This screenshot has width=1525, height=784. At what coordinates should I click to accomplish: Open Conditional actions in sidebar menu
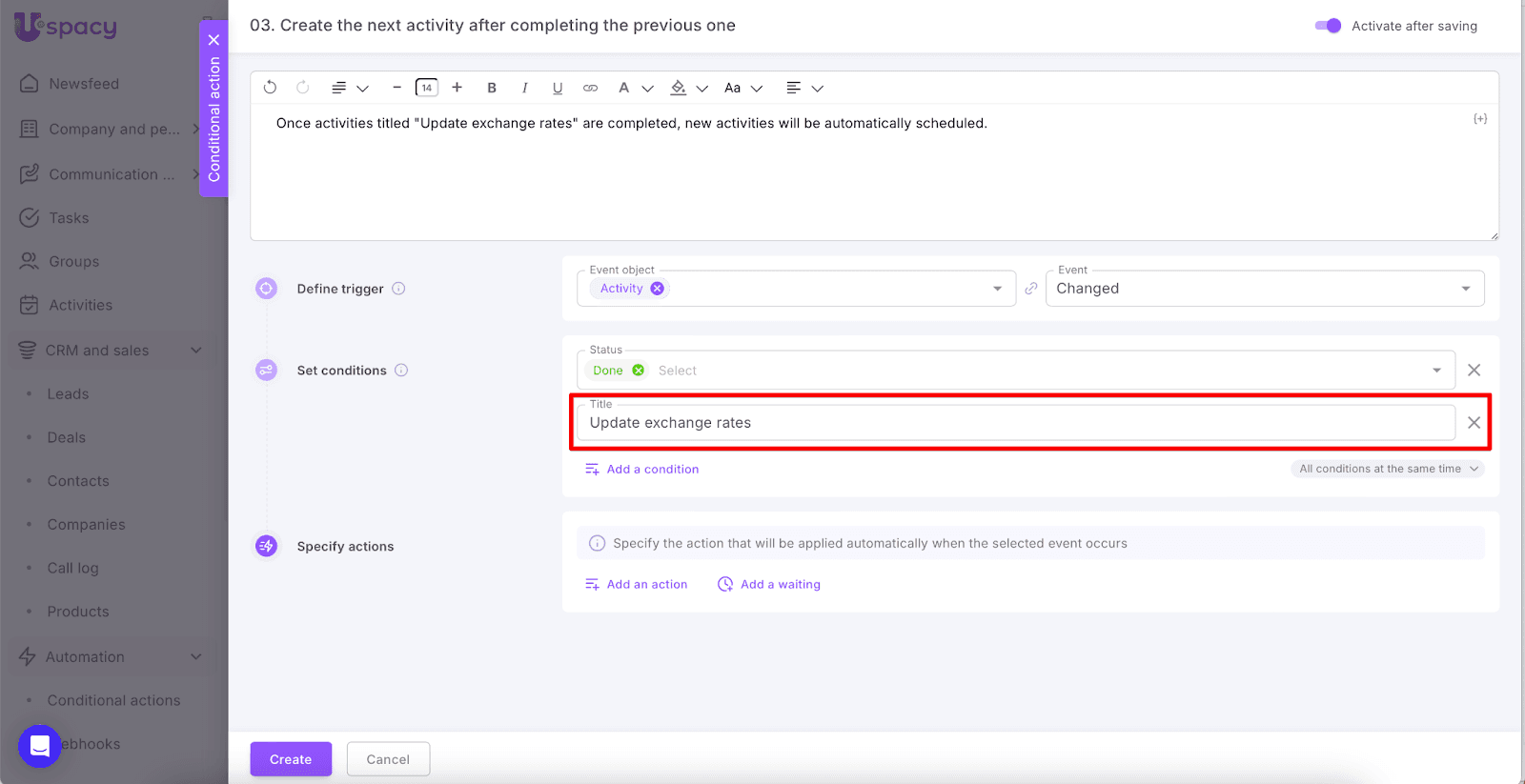113,700
